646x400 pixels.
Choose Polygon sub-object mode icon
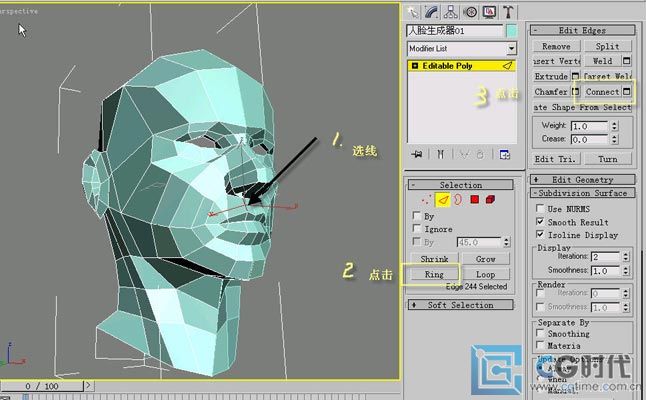click(x=473, y=200)
